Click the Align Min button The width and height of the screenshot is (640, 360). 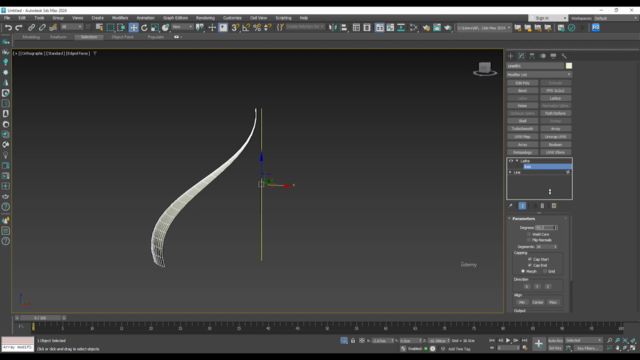tap(522, 302)
